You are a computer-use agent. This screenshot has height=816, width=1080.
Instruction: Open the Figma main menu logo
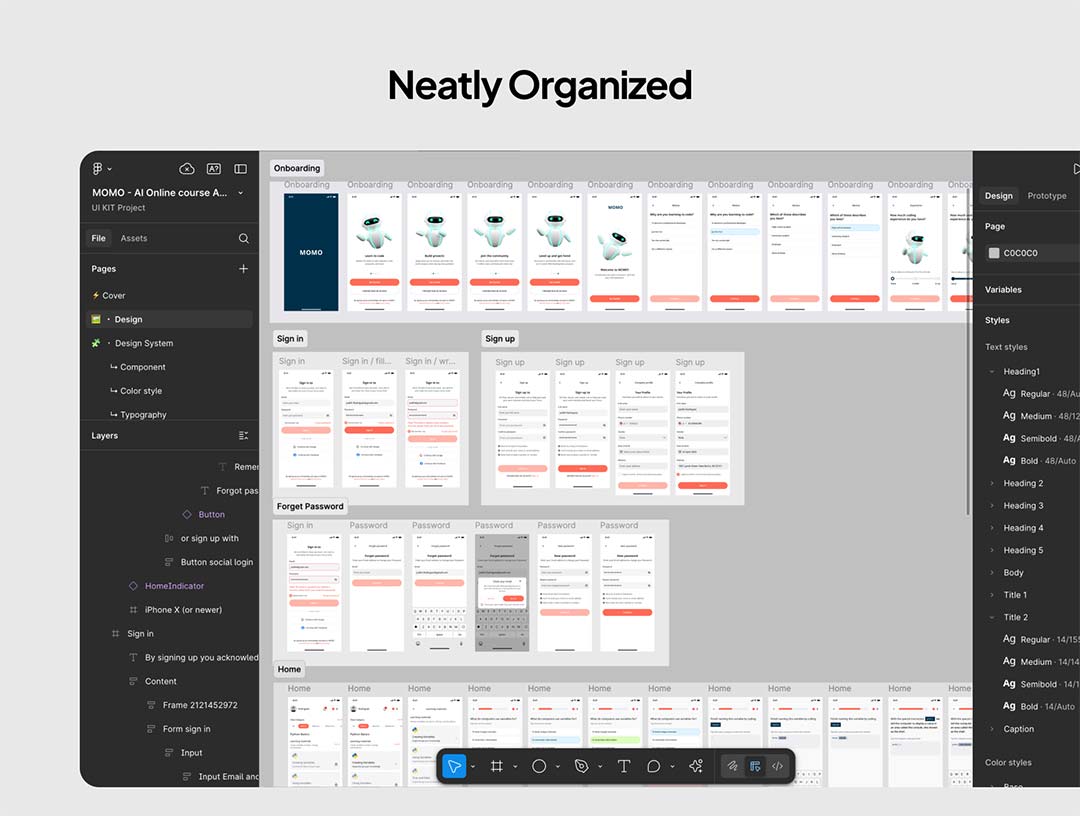point(98,169)
